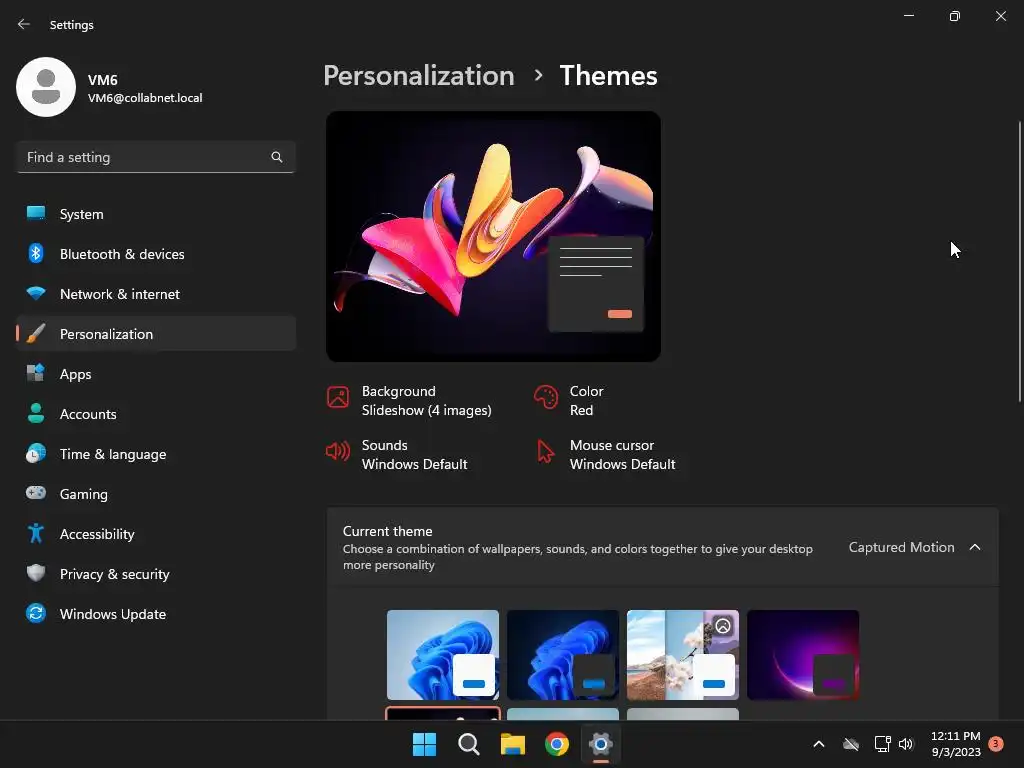Click the System monitor icon in the sidebar

pyautogui.click(x=36, y=214)
